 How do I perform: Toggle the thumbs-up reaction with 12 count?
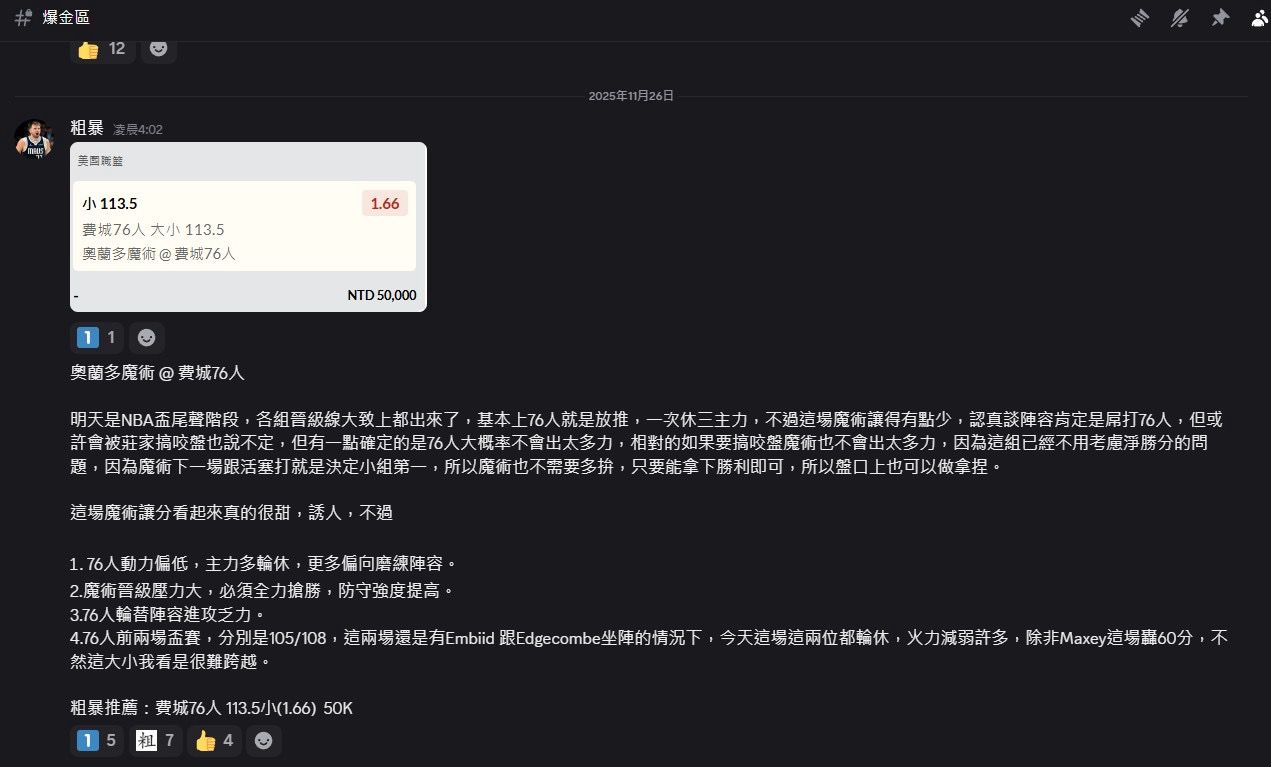[x=102, y=48]
